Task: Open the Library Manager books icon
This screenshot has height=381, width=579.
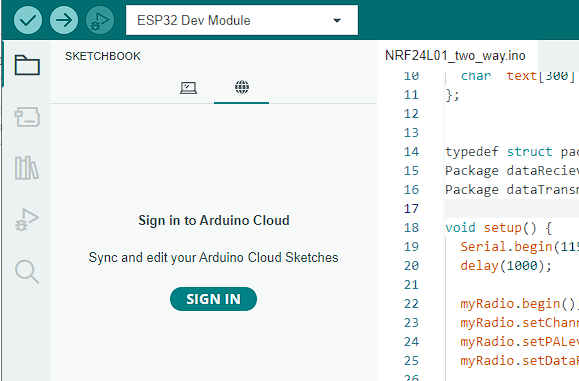Action: pos(27,168)
